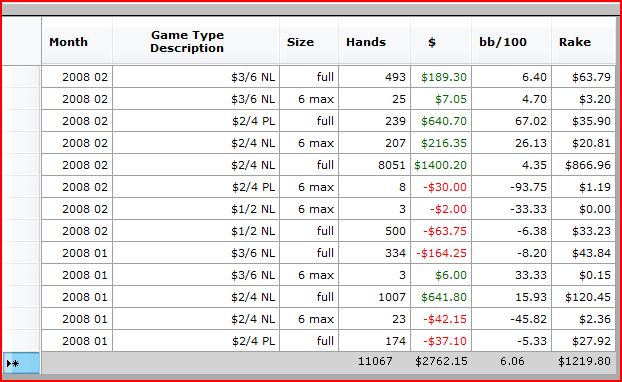
Task: Select the 67.02 bb/100 cell
Action: pos(511,121)
